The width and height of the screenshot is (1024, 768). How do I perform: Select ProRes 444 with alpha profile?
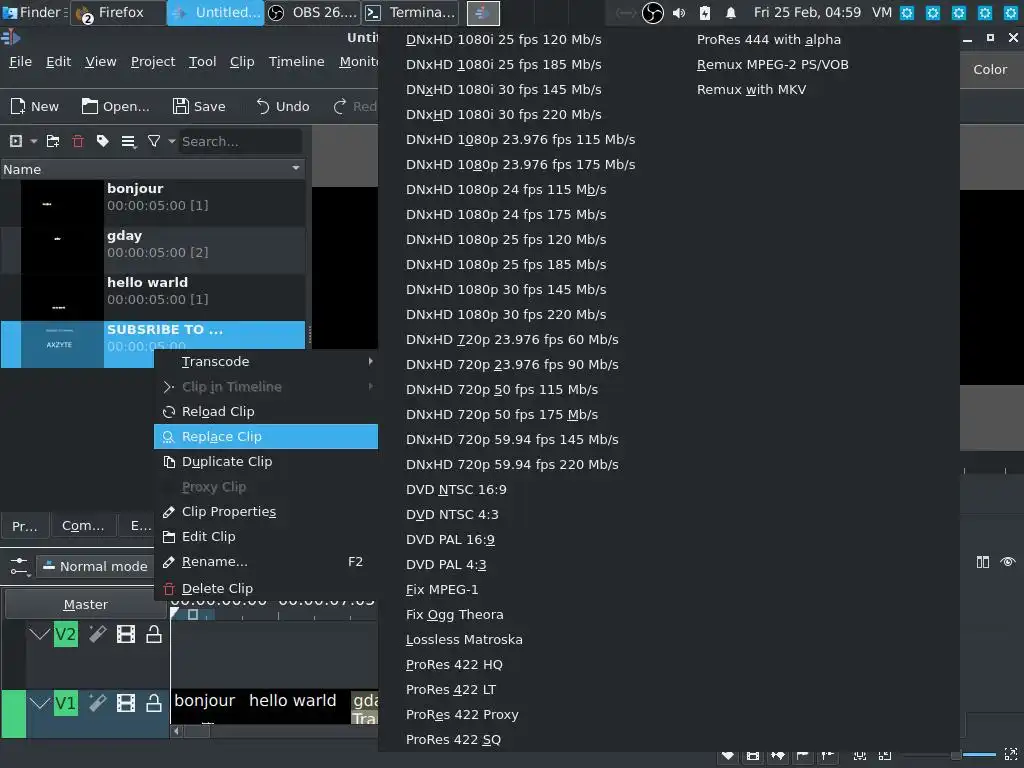(x=769, y=39)
